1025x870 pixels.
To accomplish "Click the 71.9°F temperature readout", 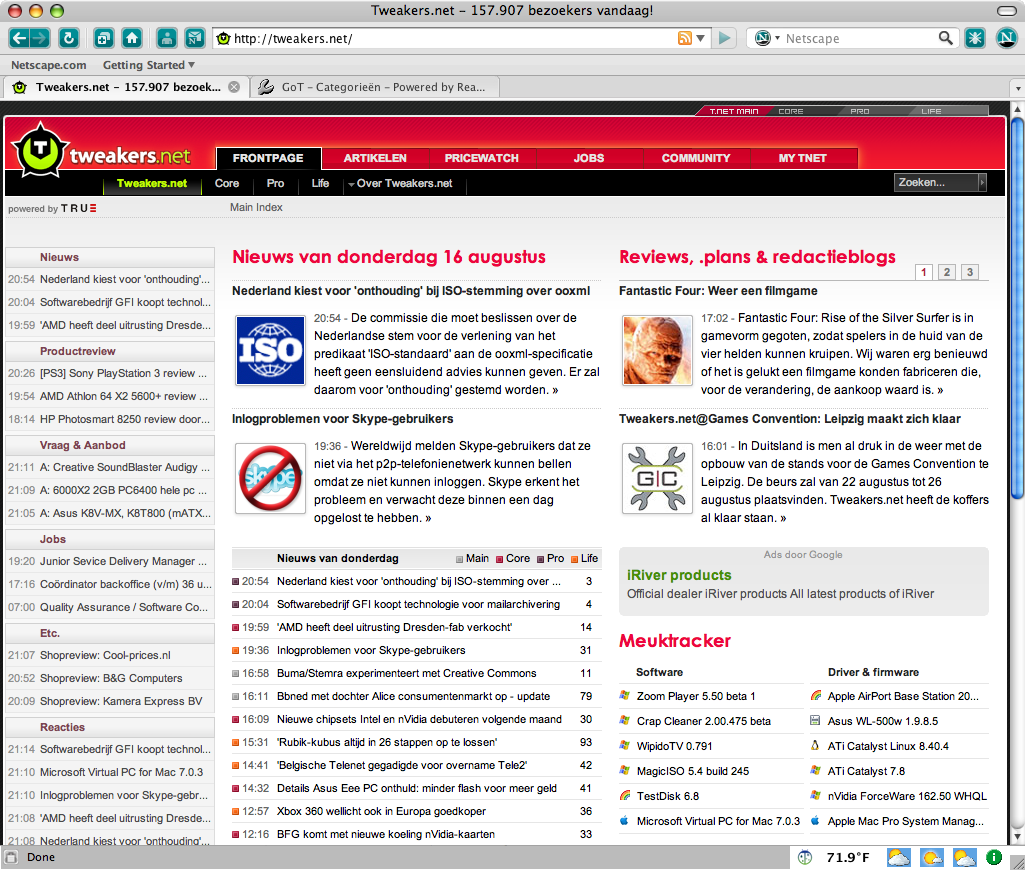I will coord(848,857).
